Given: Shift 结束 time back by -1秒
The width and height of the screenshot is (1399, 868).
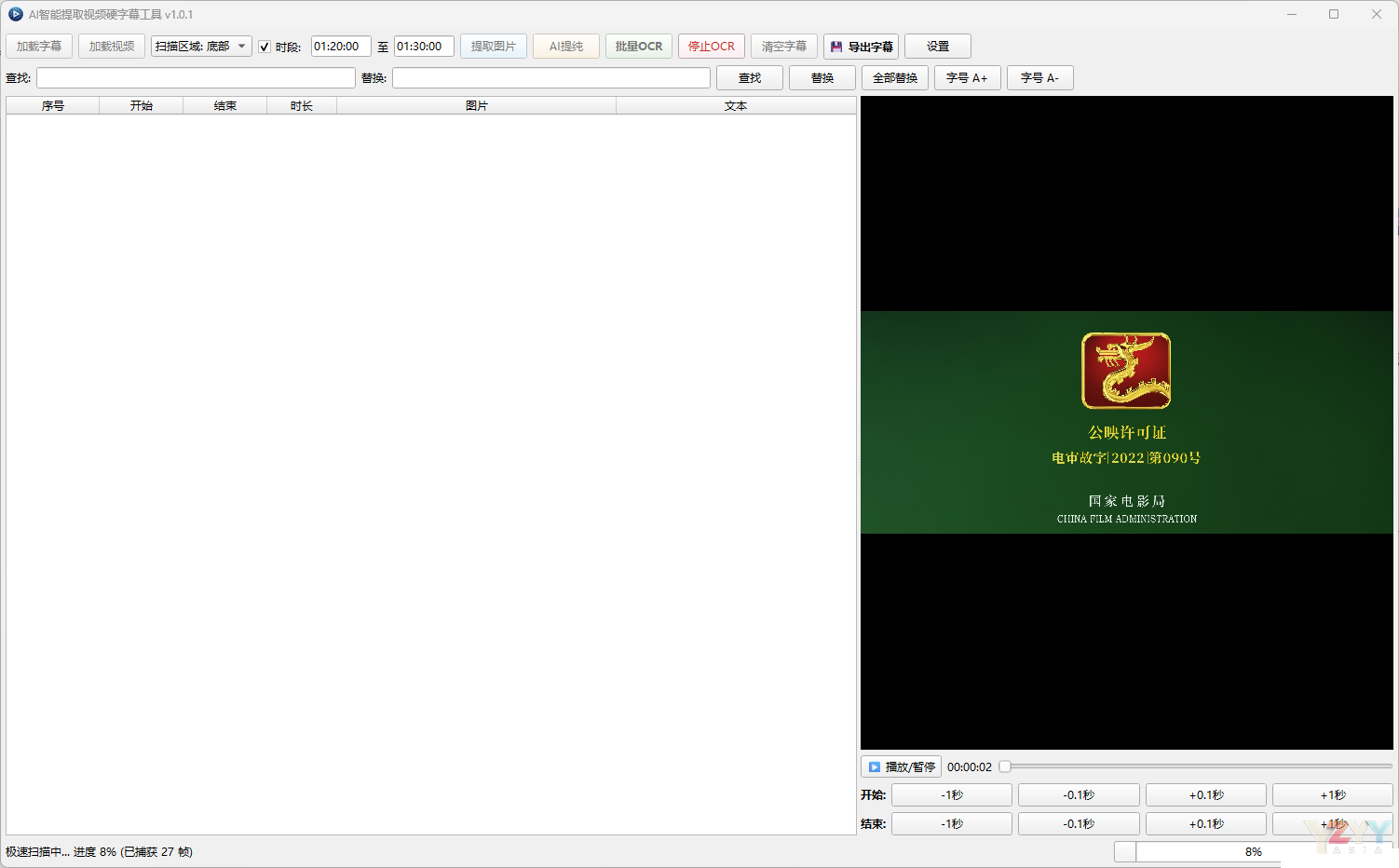Looking at the screenshot, I should (952, 824).
